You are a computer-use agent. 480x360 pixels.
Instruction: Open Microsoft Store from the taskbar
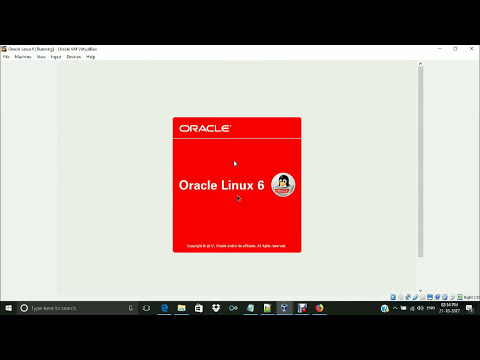point(199,308)
